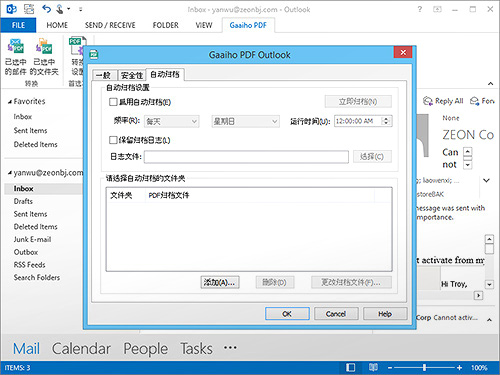Image resolution: width=500 pixels, height=375 pixels.
Task: Click the Cancel button in dialog
Action: (336, 314)
